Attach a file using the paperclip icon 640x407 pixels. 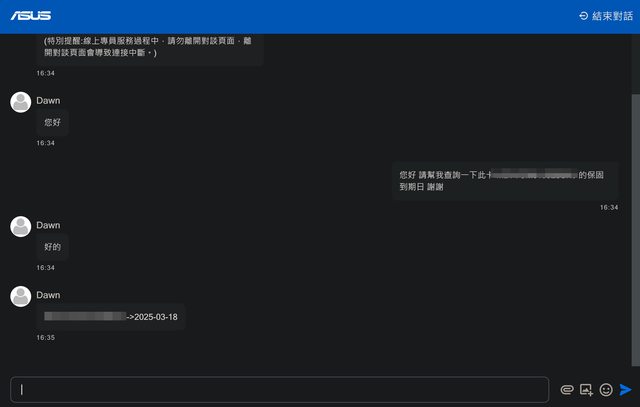(567, 390)
